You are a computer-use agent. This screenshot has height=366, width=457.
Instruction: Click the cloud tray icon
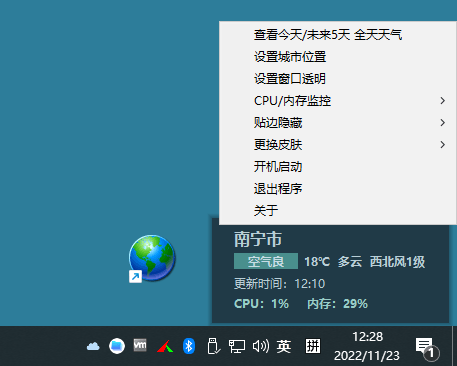tap(93, 346)
